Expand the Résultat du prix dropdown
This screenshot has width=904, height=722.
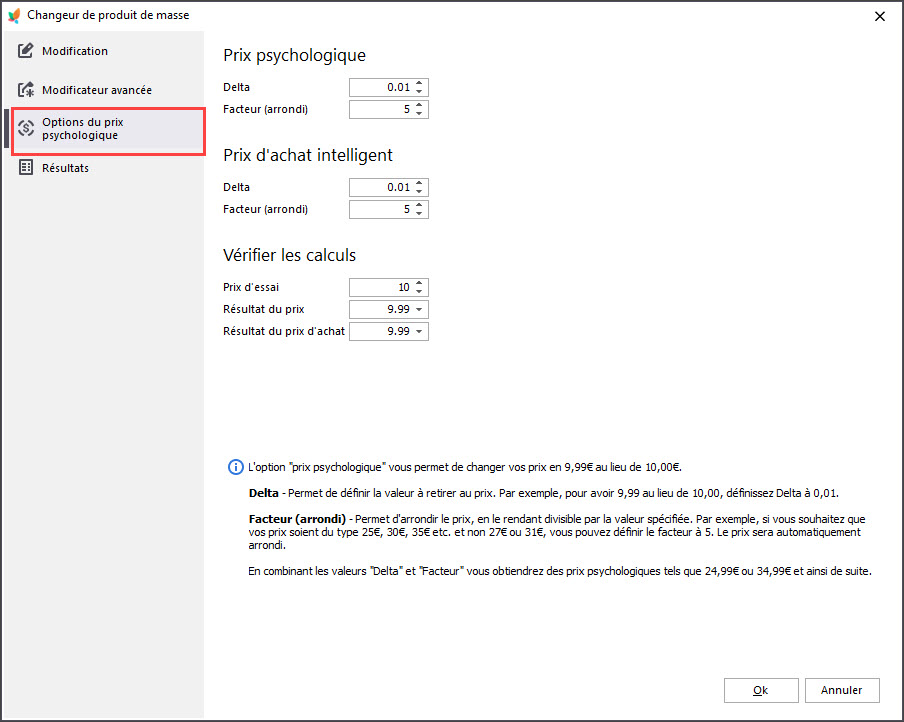point(419,309)
